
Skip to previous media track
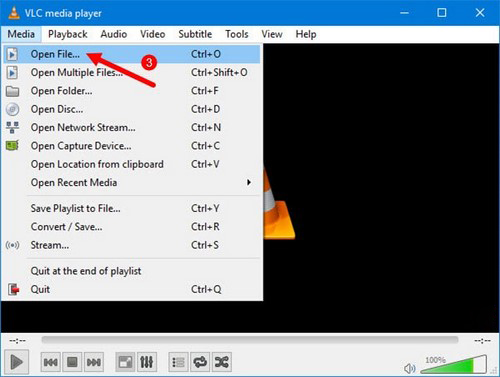click(x=50, y=362)
